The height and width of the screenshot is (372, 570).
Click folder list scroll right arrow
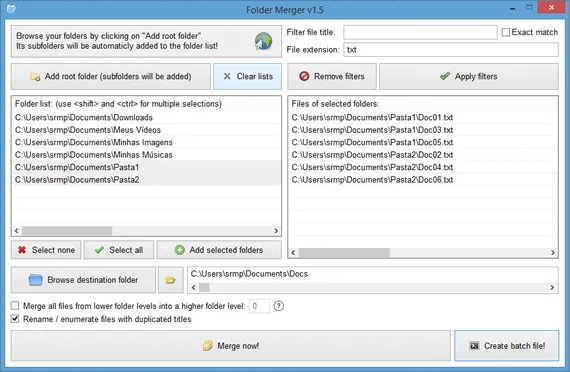click(x=276, y=231)
